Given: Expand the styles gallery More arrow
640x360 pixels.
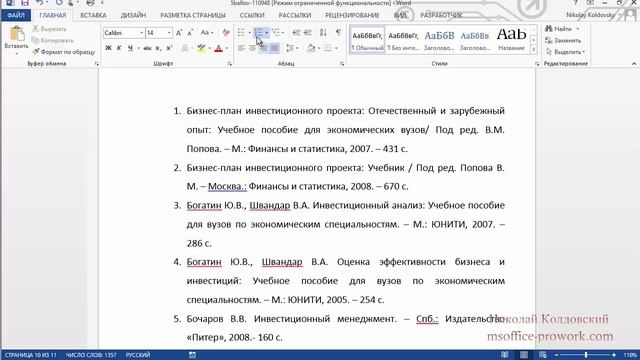Looking at the screenshot, I should click(533, 50).
